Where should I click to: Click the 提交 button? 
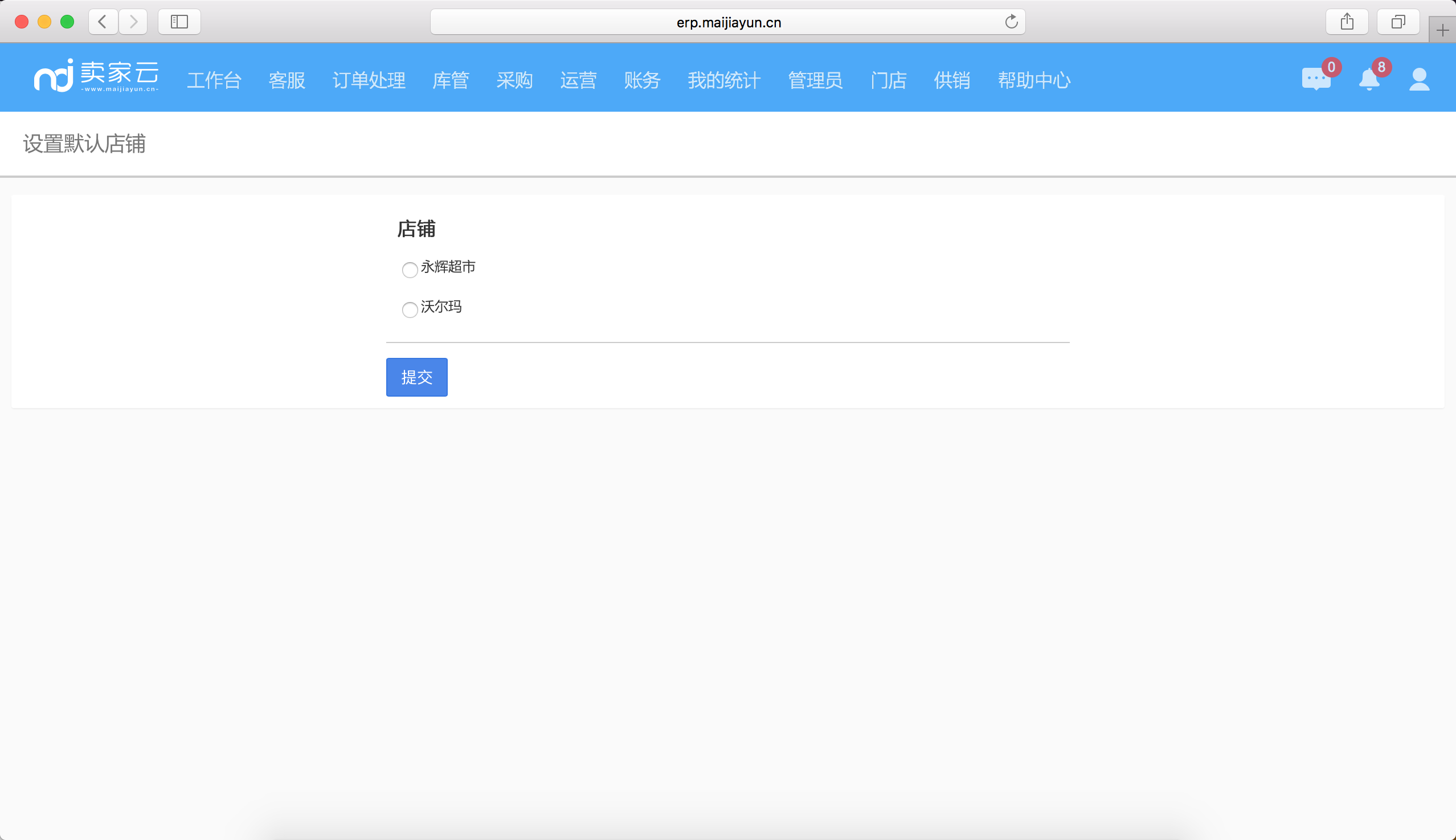(416, 377)
